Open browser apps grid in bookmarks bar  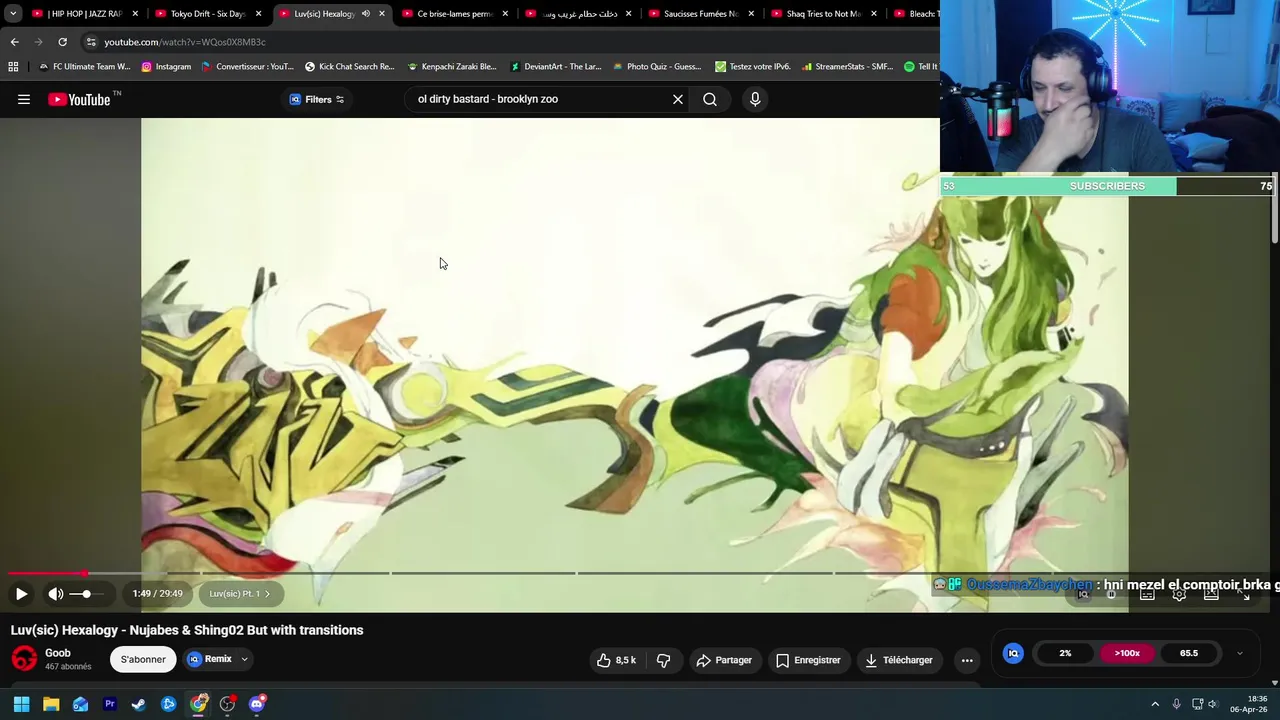coord(13,67)
